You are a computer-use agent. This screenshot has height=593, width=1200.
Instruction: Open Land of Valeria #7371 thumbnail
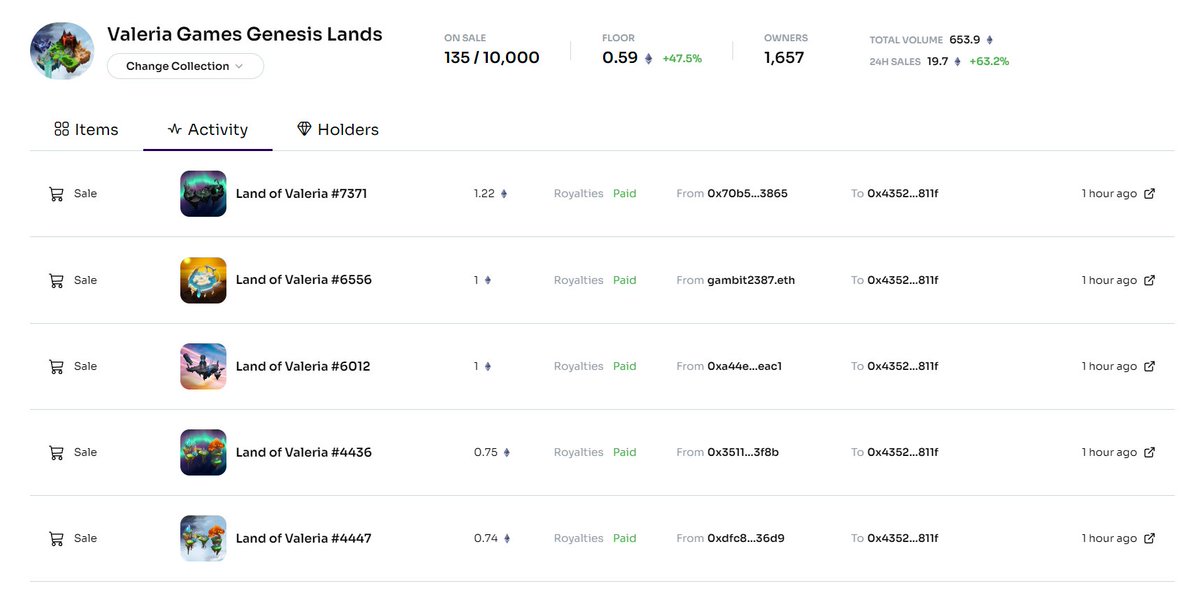click(203, 194)
